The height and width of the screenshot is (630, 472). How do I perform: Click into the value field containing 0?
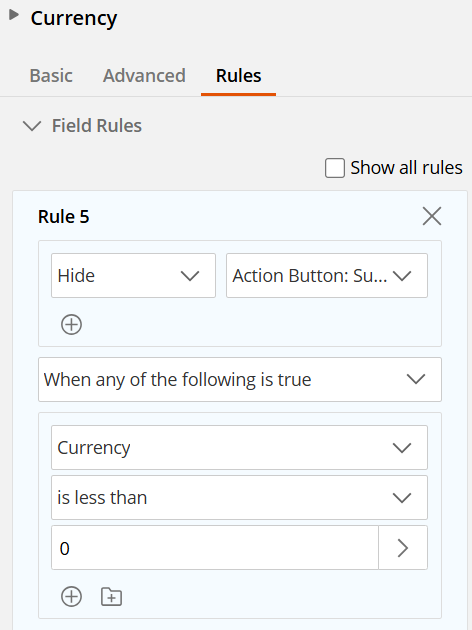coord(215,548)
